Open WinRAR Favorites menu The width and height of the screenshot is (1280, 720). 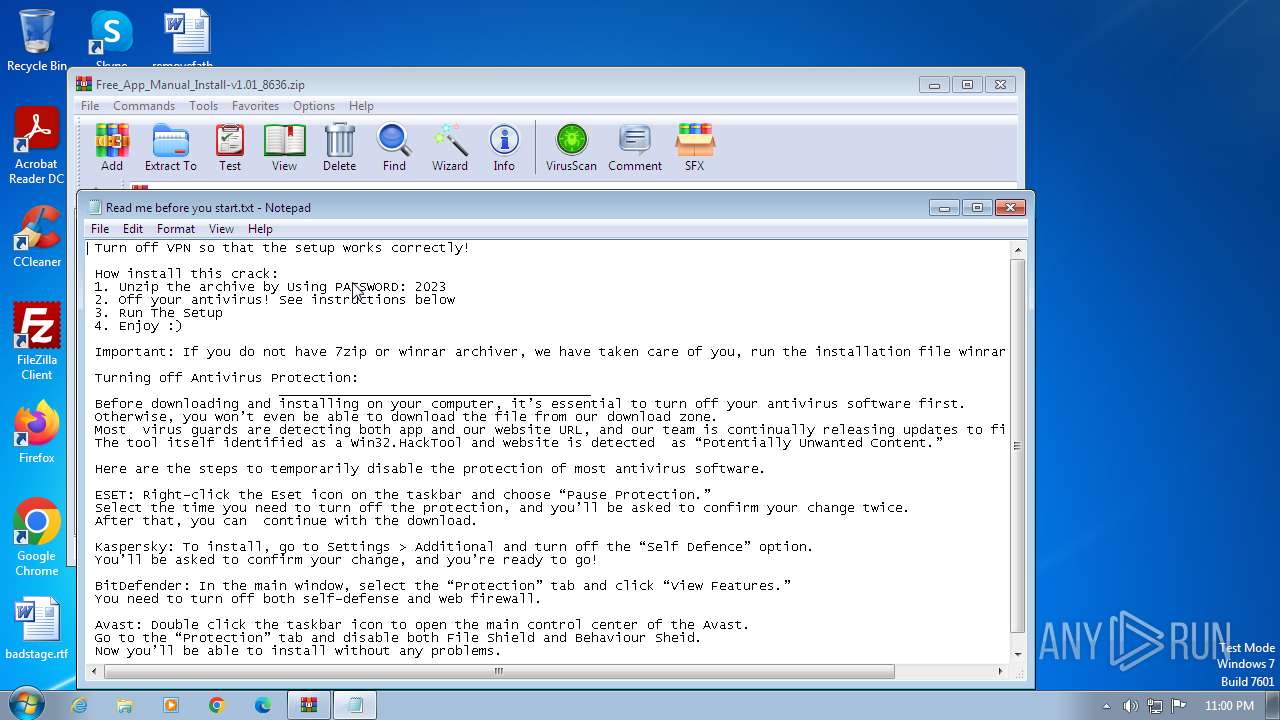click(x=255, y=106)
